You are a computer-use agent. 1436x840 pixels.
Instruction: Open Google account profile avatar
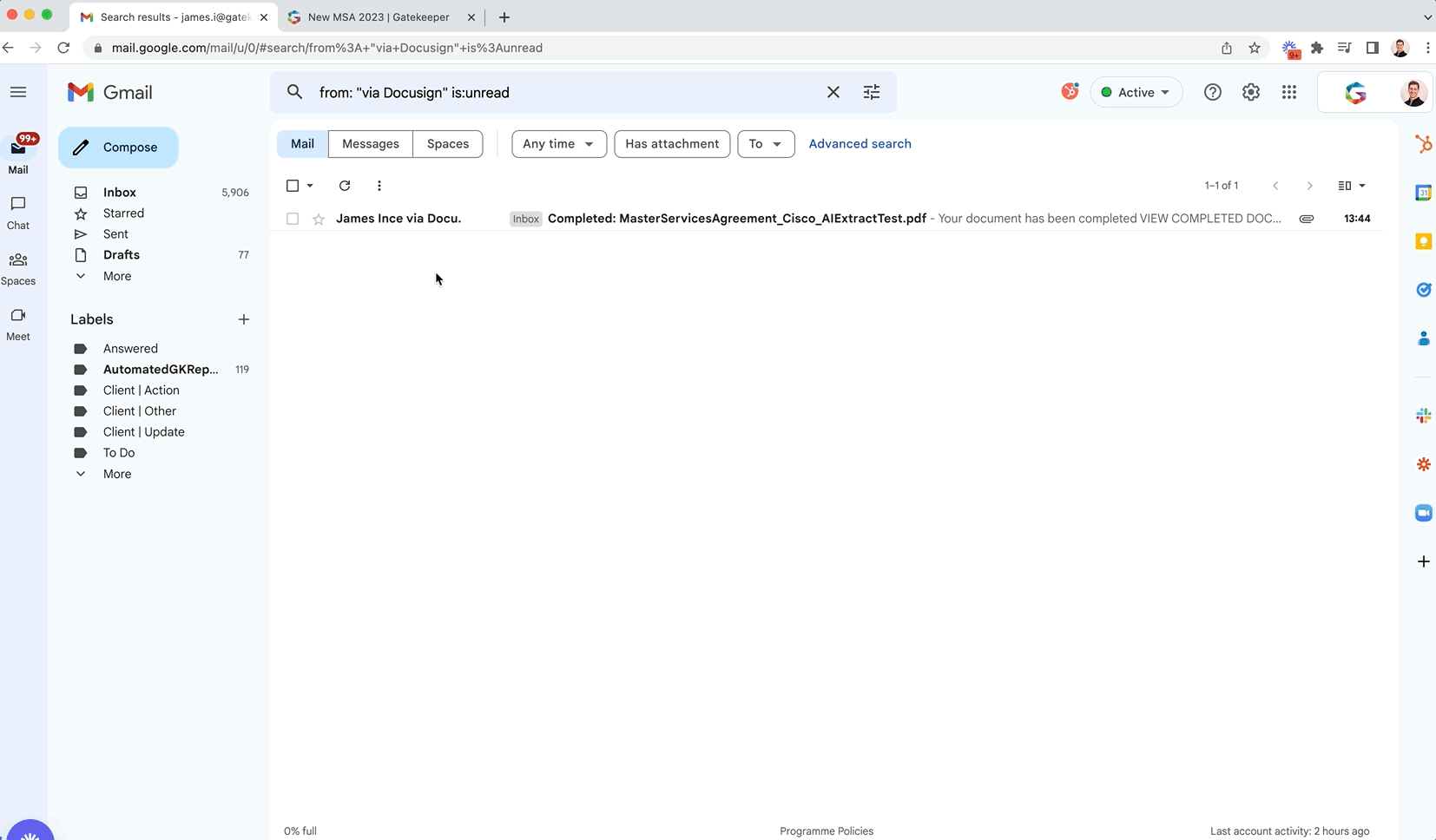point(1413,92)
